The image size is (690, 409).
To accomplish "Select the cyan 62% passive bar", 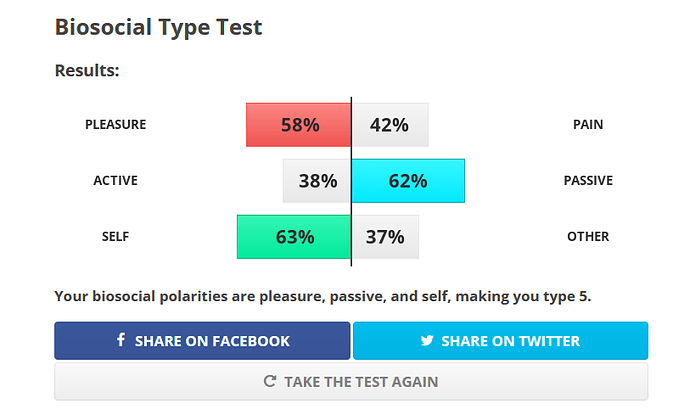I will [x=408, y=181].
